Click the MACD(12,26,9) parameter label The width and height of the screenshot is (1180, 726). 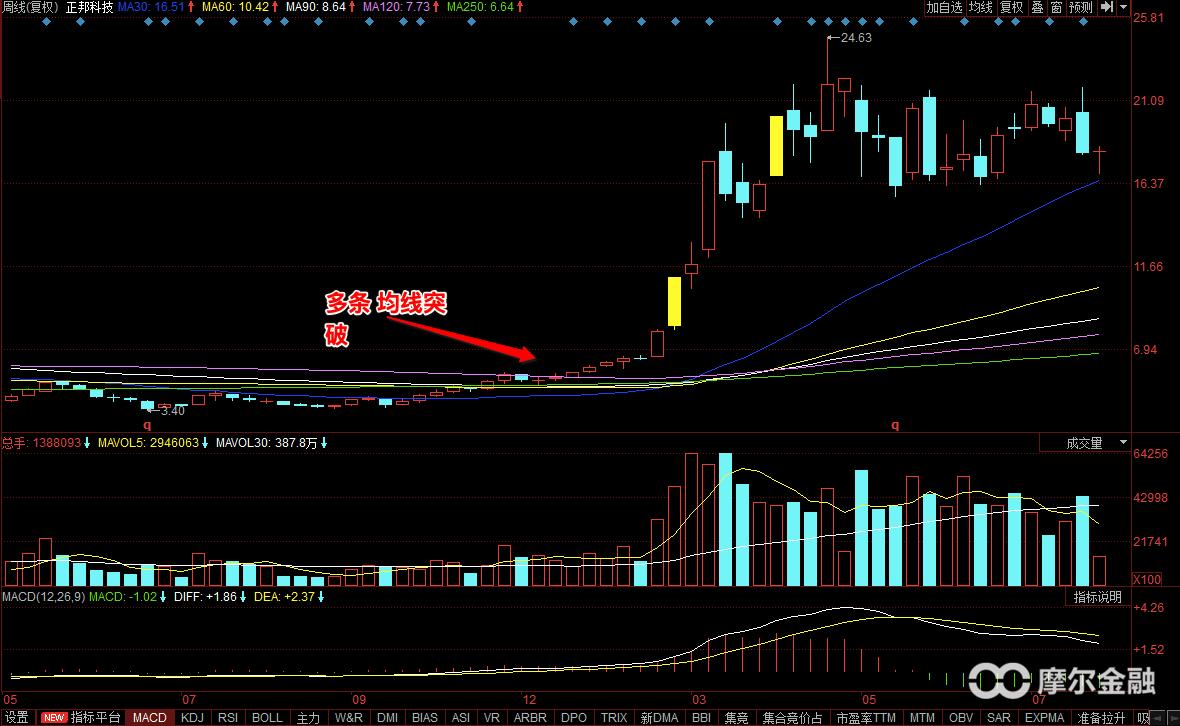(x=43, y=597)
